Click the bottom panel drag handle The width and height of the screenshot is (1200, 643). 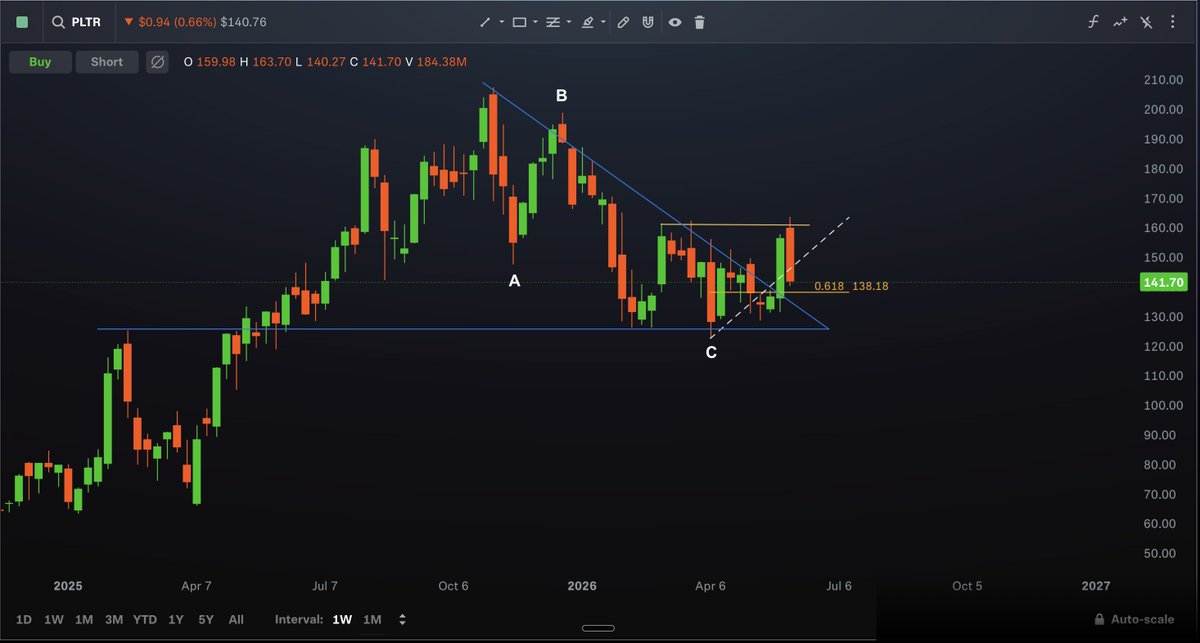tap(597, 628)
